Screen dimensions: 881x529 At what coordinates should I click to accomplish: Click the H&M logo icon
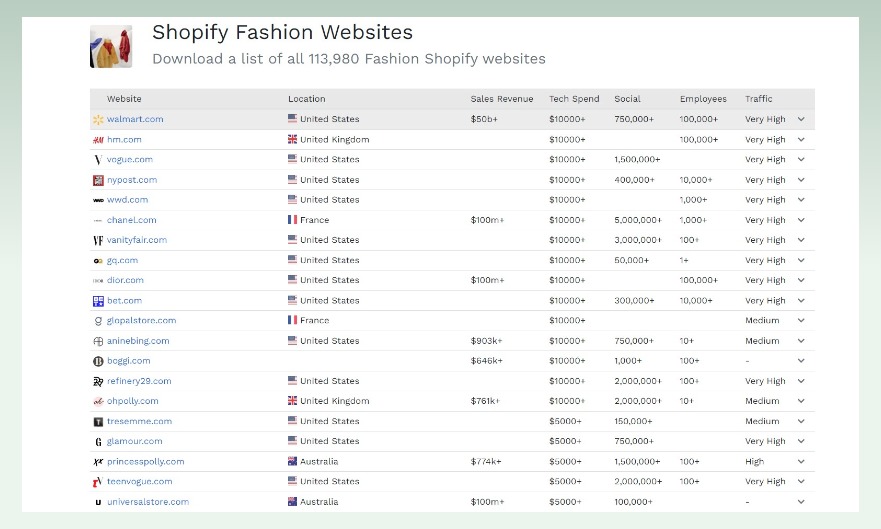point(98,140)
